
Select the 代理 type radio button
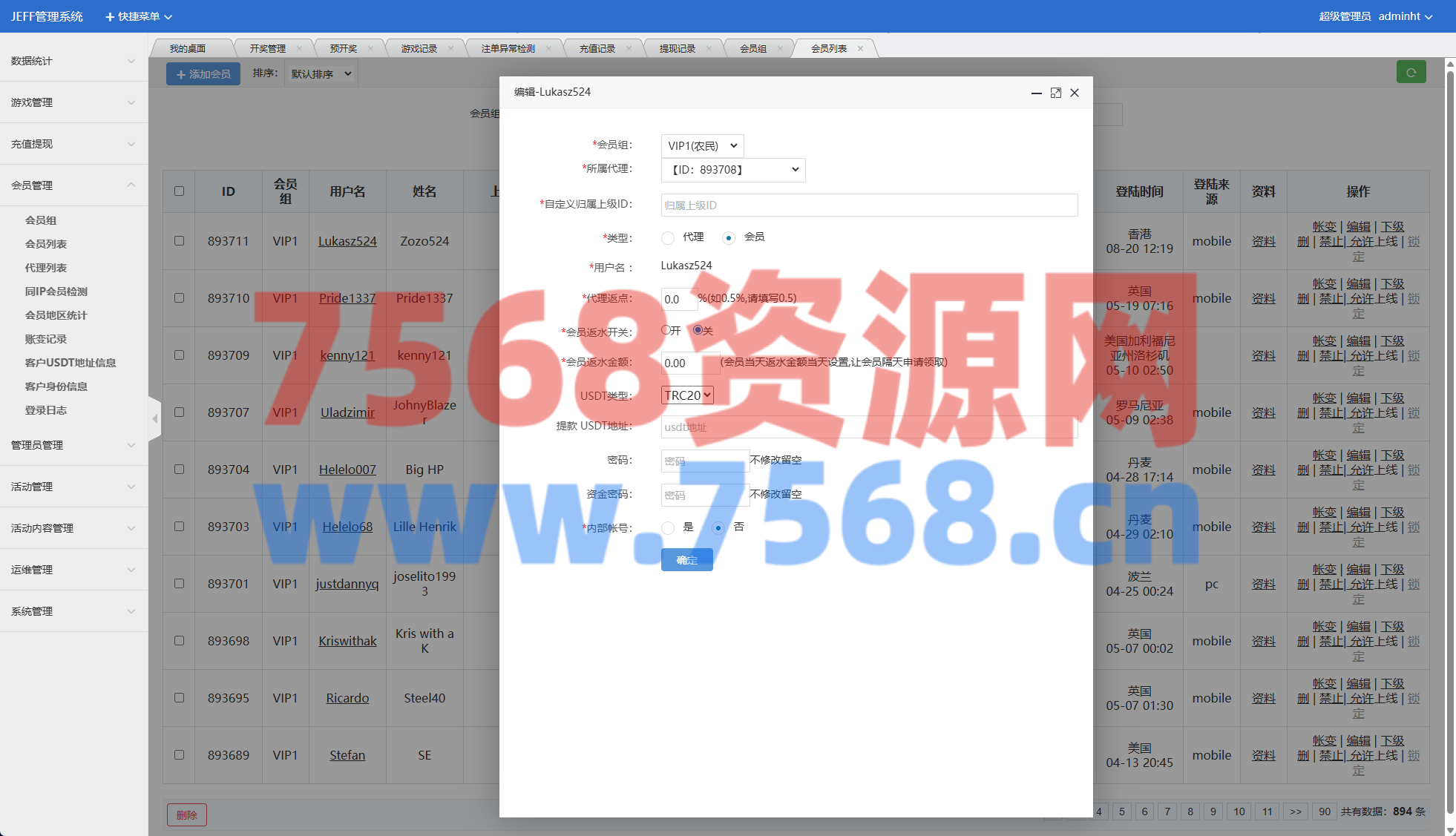click(668, 237)
